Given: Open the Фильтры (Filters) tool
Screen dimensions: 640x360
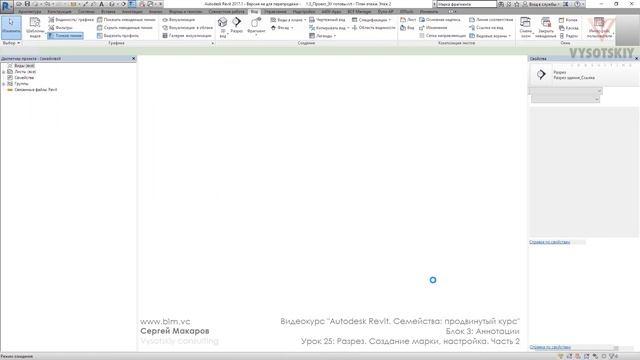Looking at the screenshot, I should coord(60,28).
